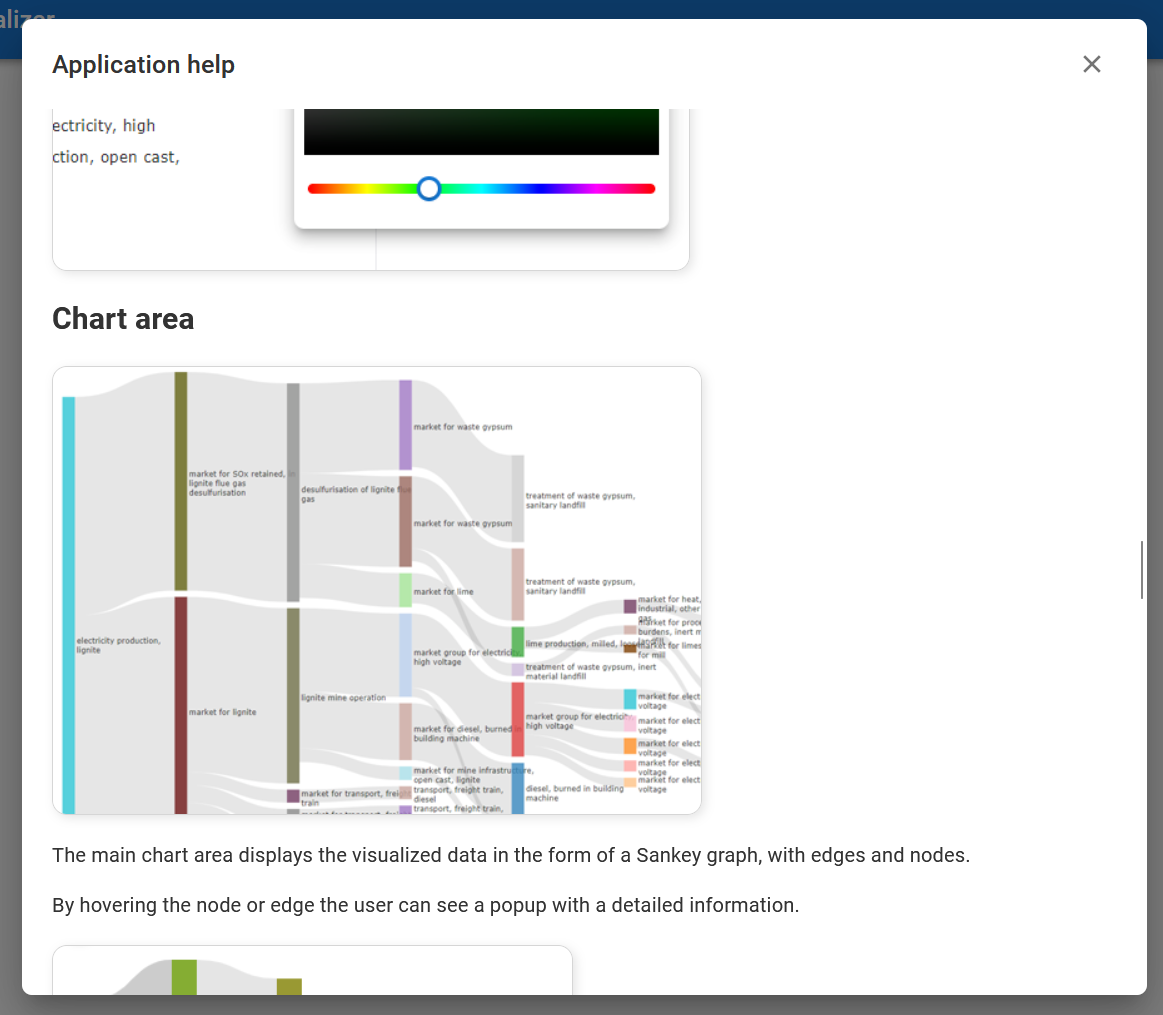This screenshot has width=1163, height=1015.
Task: Click the grey desulfurisation node bar
Action: tap(294, 492)
